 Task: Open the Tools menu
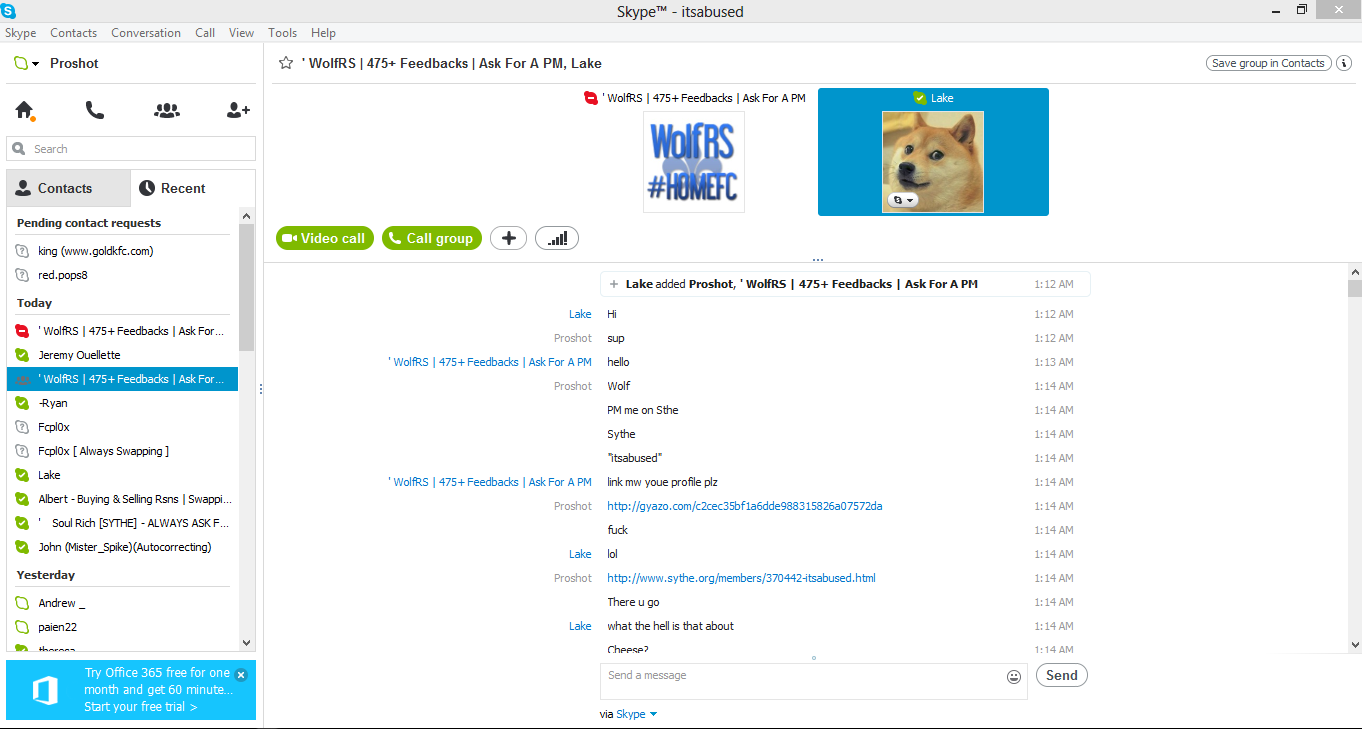click(x=283, y=33)
